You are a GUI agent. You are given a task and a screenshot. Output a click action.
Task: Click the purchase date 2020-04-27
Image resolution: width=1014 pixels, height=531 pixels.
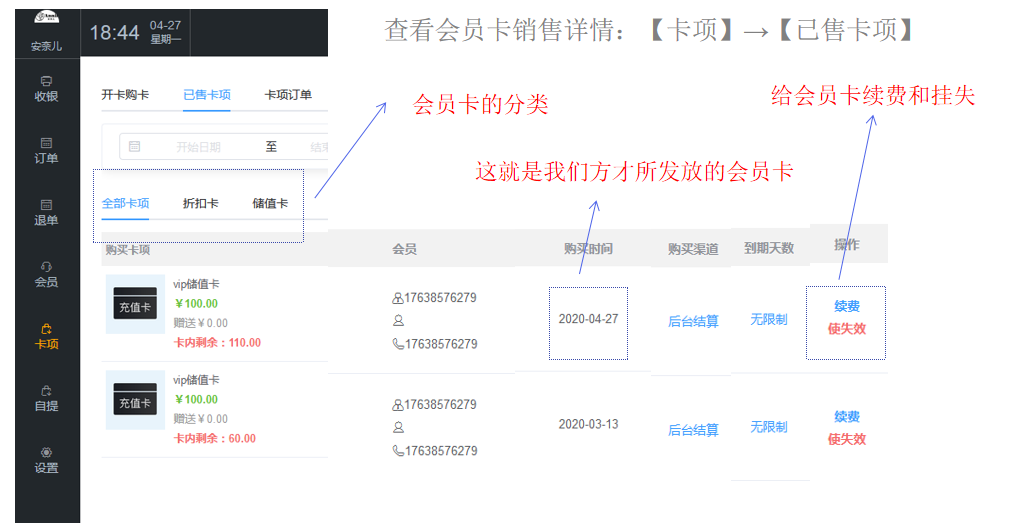pos(588,319)
